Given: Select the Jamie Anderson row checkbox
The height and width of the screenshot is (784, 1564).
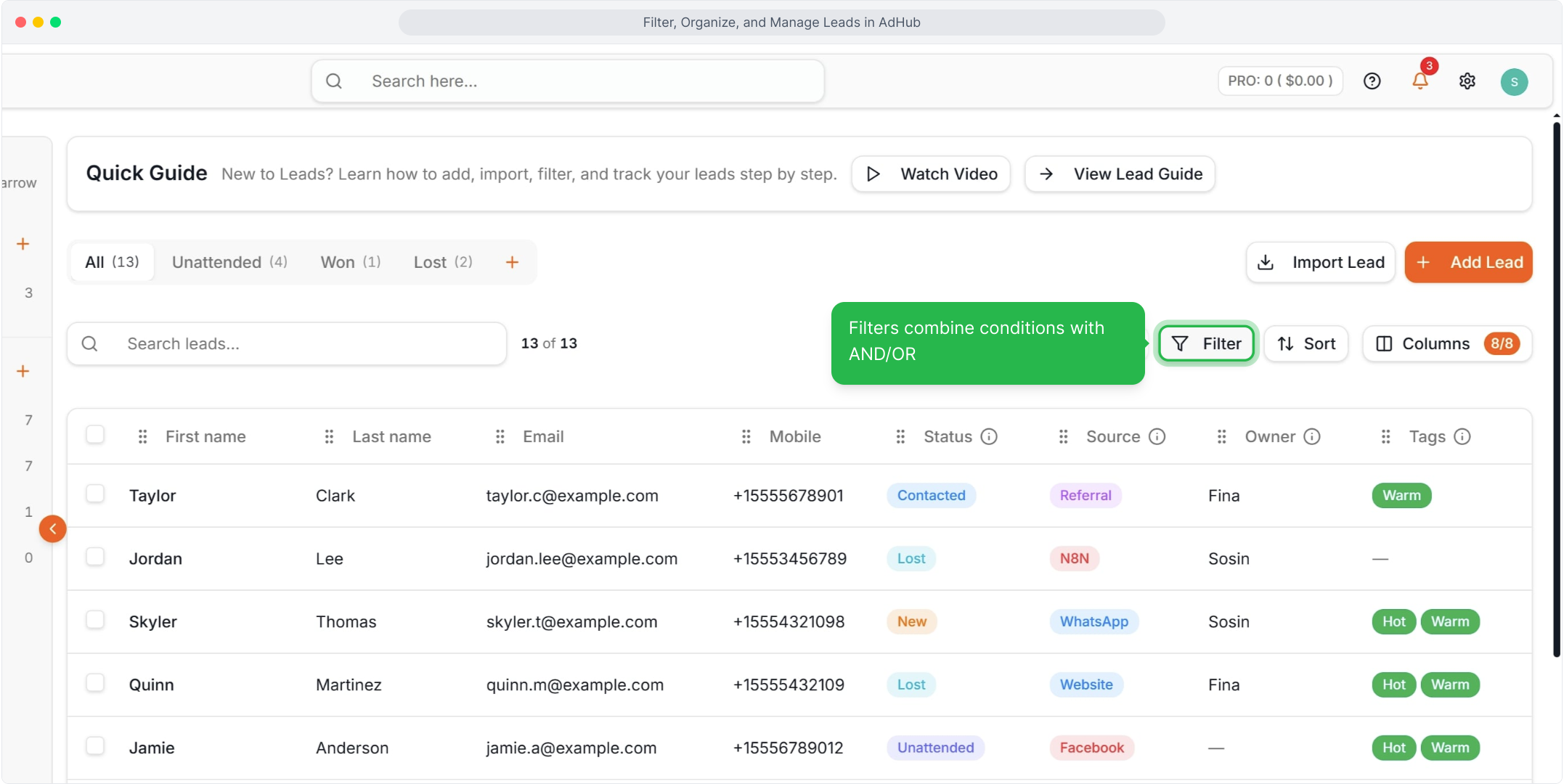Looking at the screenshot, I should click(95, 746).
